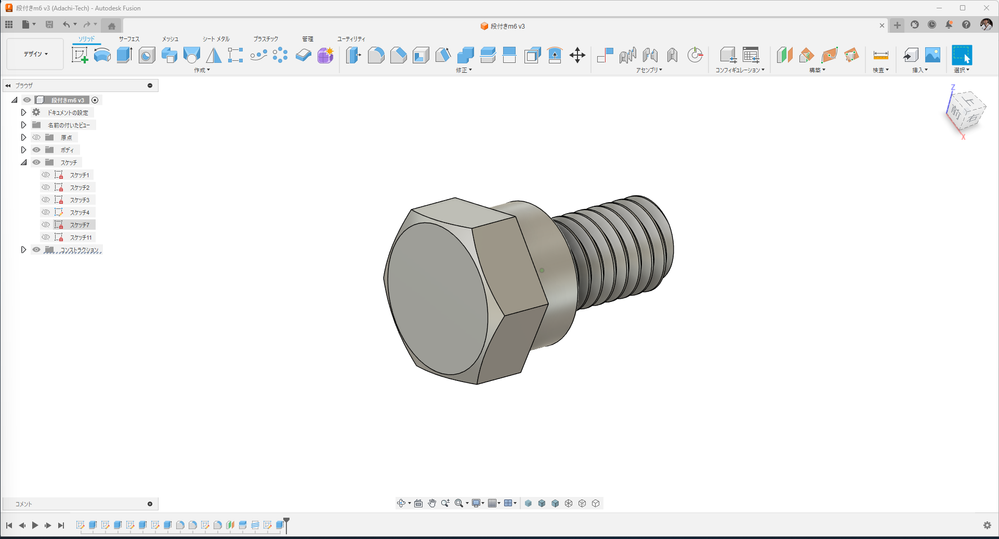
Task: Expand the 原点 folder node
Action: 24,137
